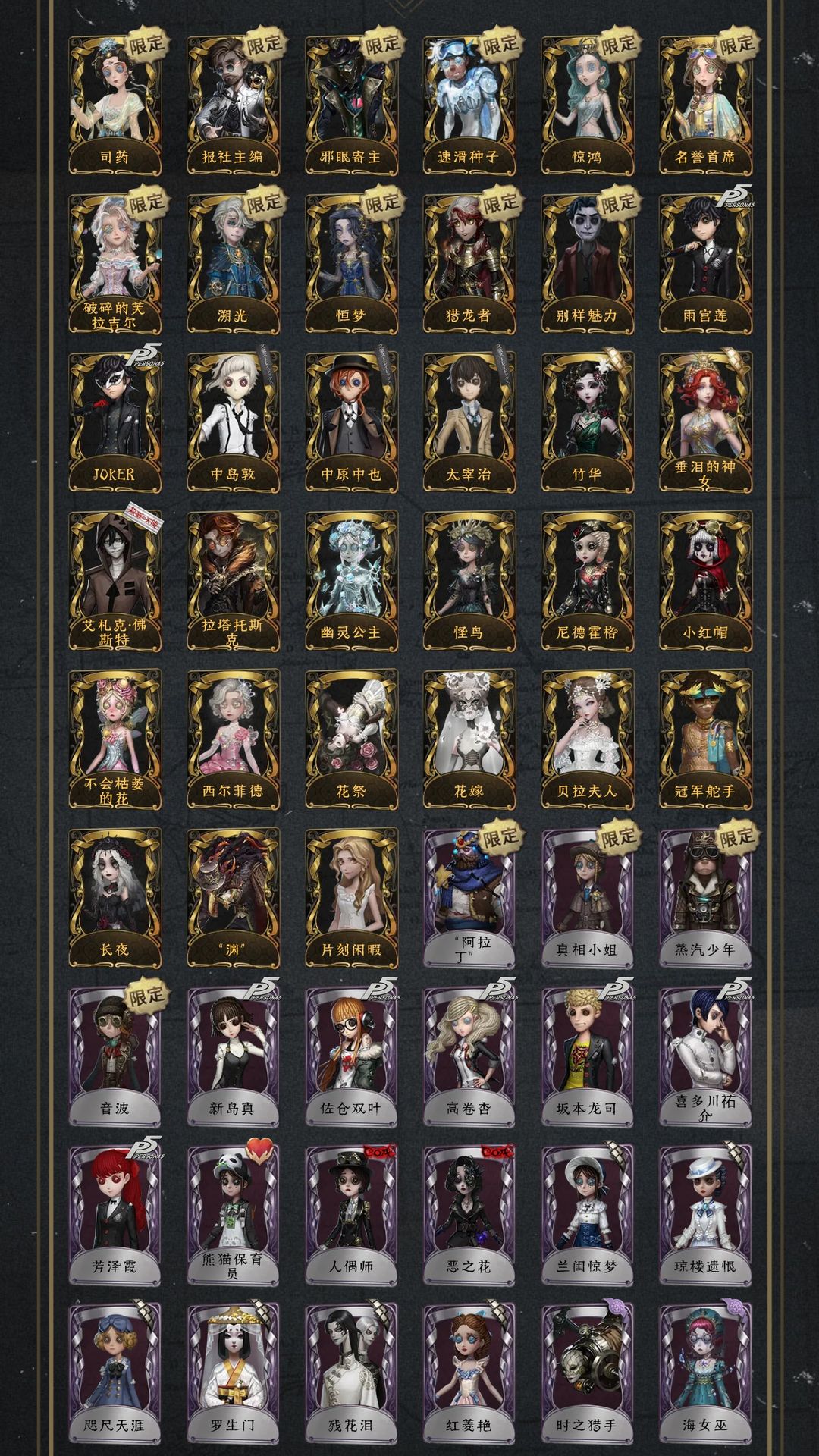Click the 片刻闲暇 label
Screen dimensions: 819x1456
point(351,949)
